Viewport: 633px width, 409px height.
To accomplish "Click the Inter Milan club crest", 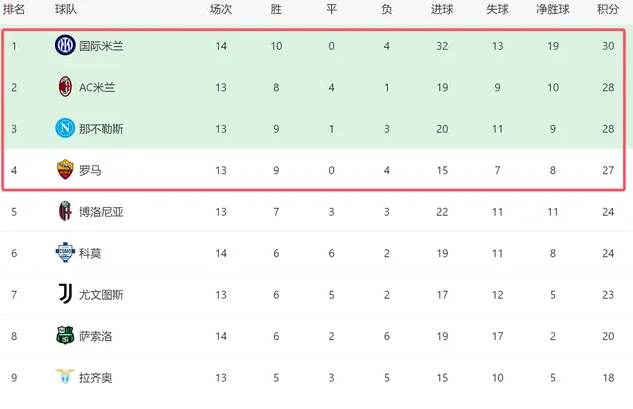I will coord(65,45).
